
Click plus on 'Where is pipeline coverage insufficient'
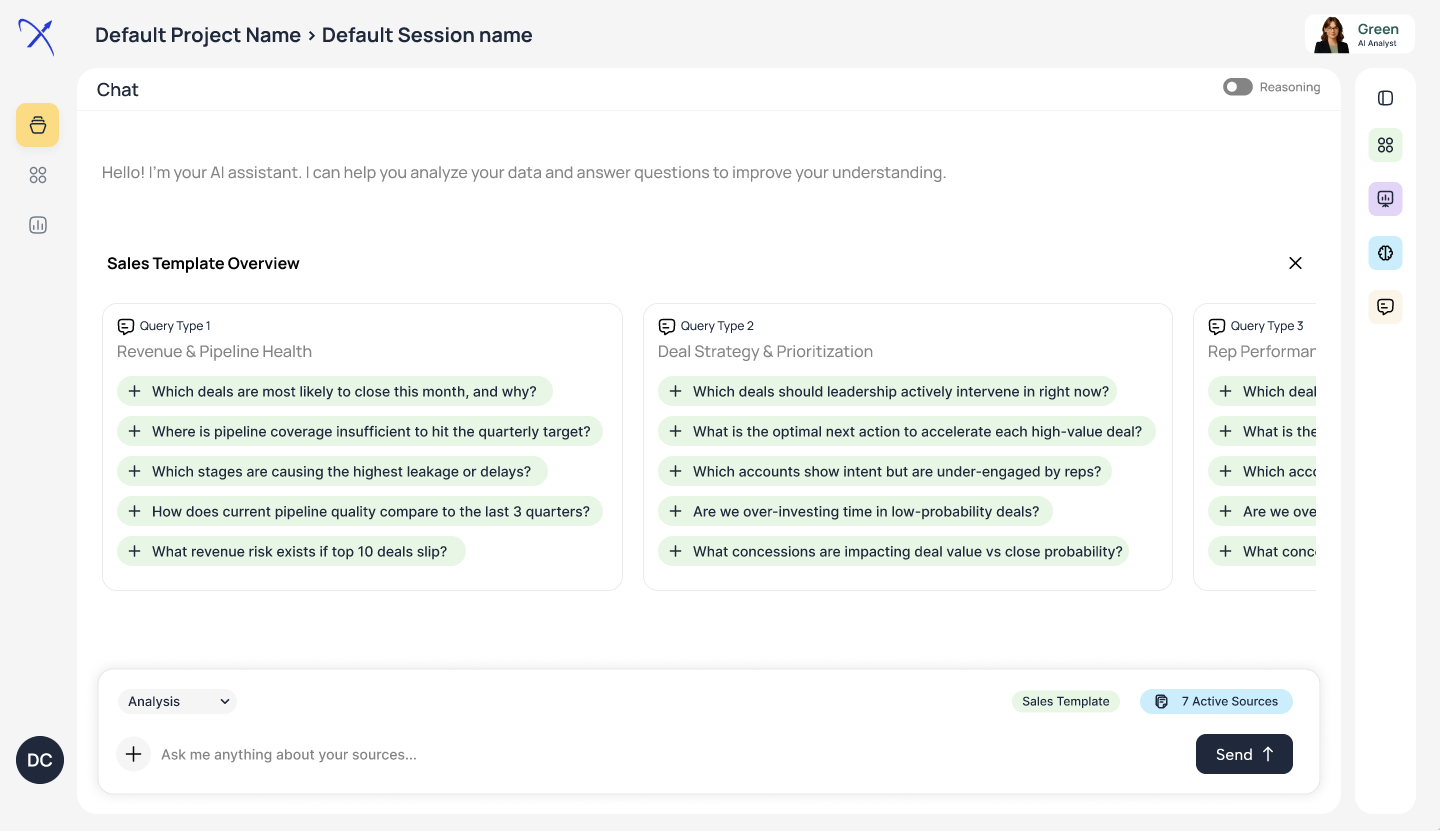click(134, 431)
